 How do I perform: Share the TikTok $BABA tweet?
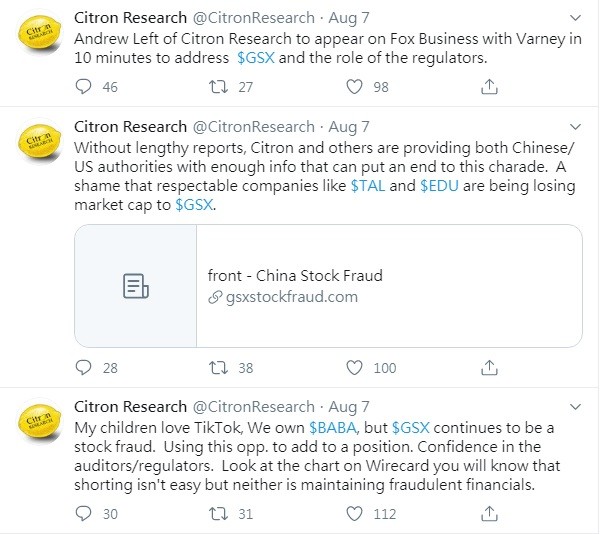coord(489,514)
